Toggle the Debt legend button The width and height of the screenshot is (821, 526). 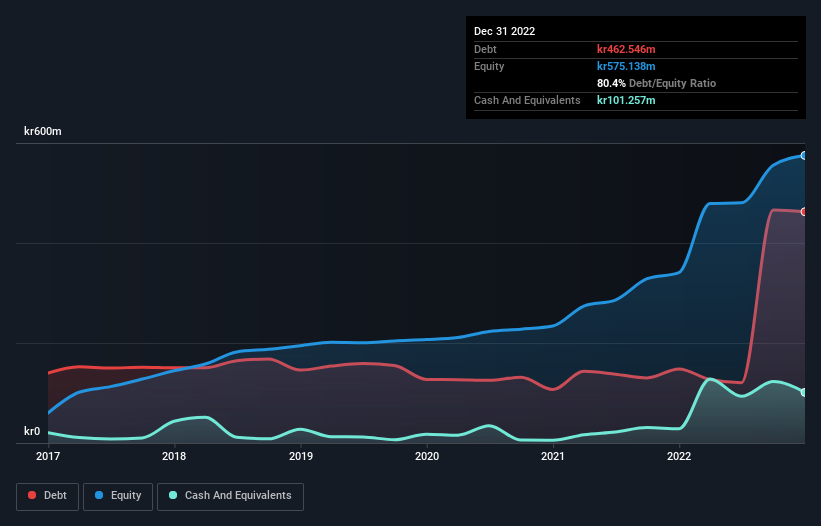47,496
